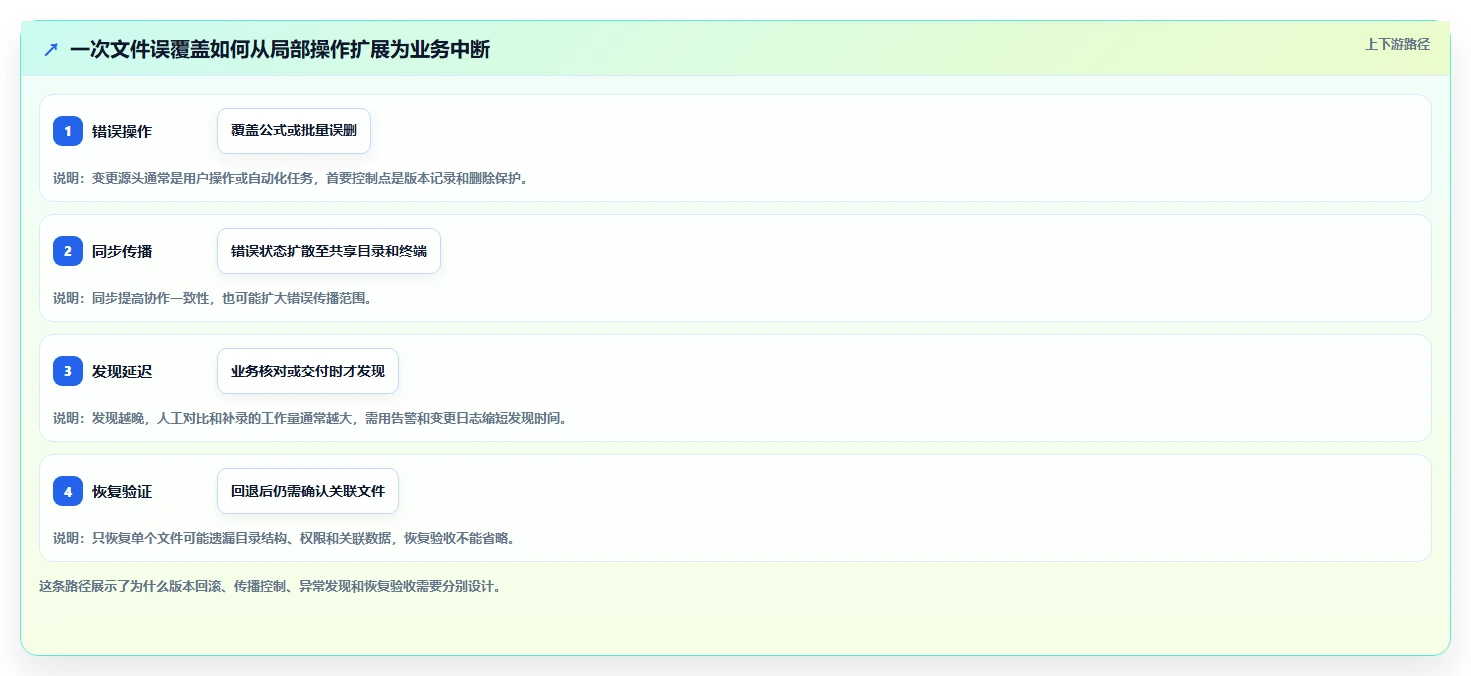The image size is (1471, 676).
Task: Click the note starting 说明:发现越晚
Action: (310, 418)
